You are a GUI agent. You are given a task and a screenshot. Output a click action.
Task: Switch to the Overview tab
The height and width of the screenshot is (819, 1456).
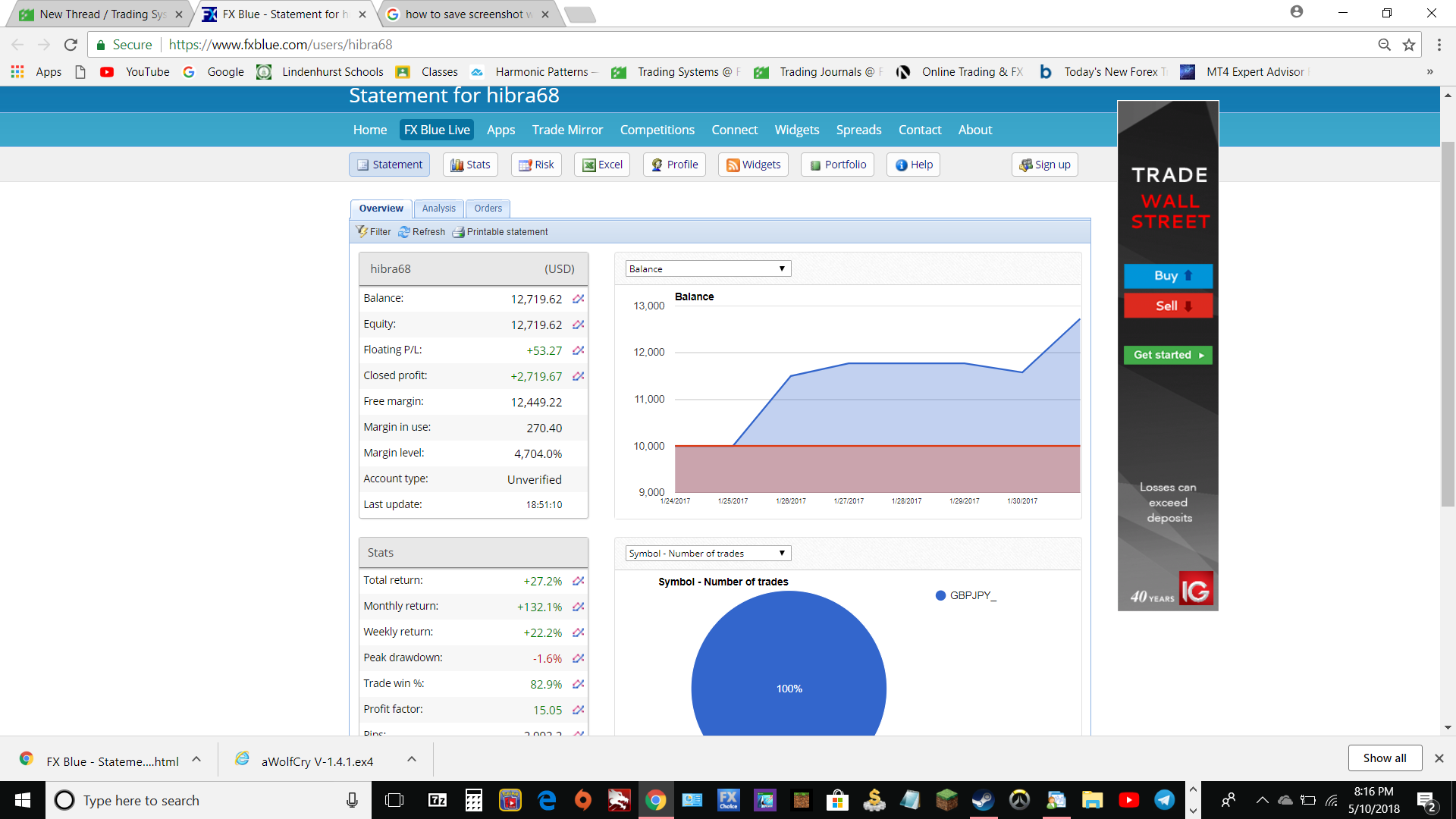pyautogui.click(x=381, y=209)
